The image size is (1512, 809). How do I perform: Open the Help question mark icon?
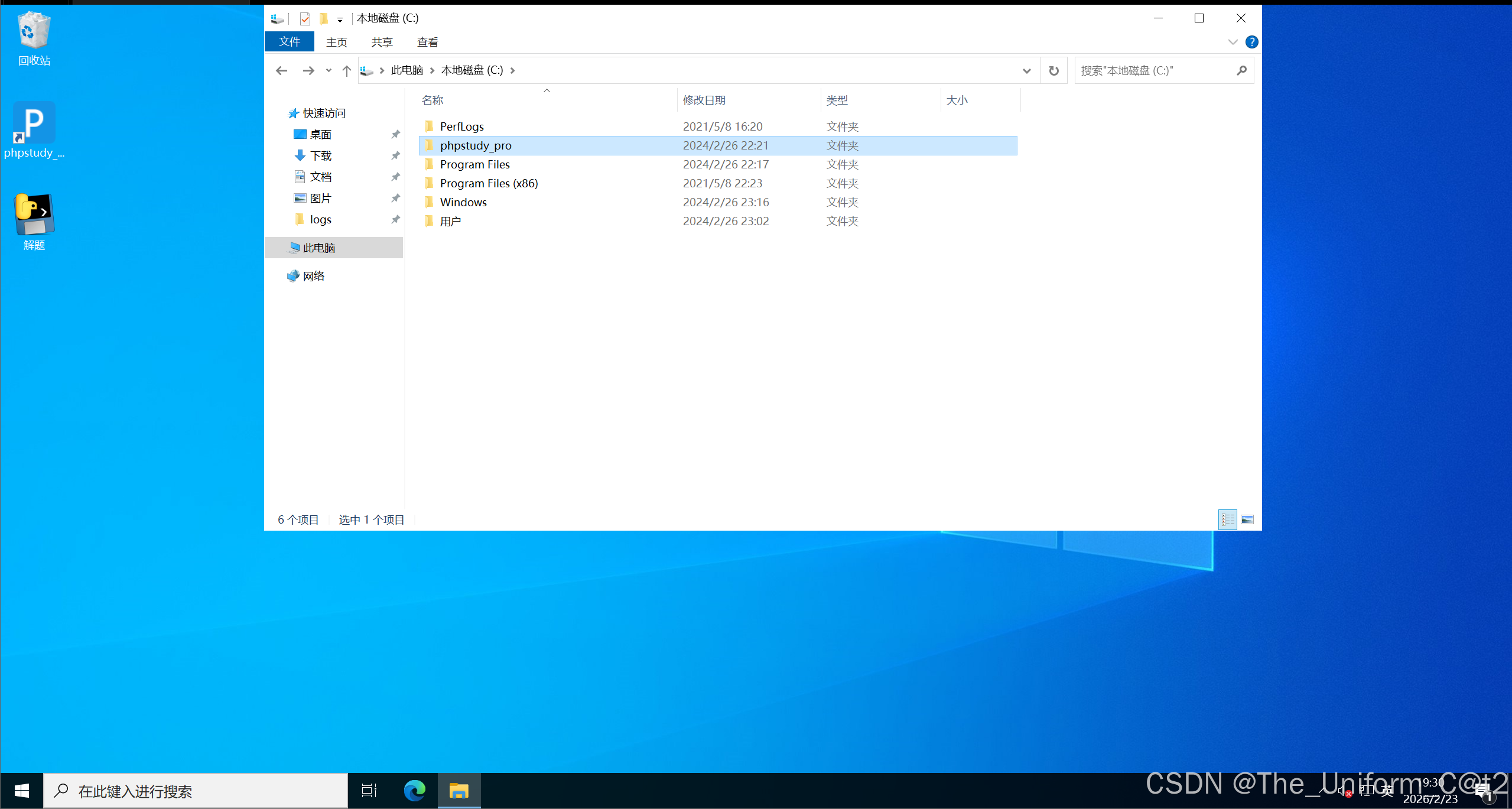click(x=1251, y=42)
